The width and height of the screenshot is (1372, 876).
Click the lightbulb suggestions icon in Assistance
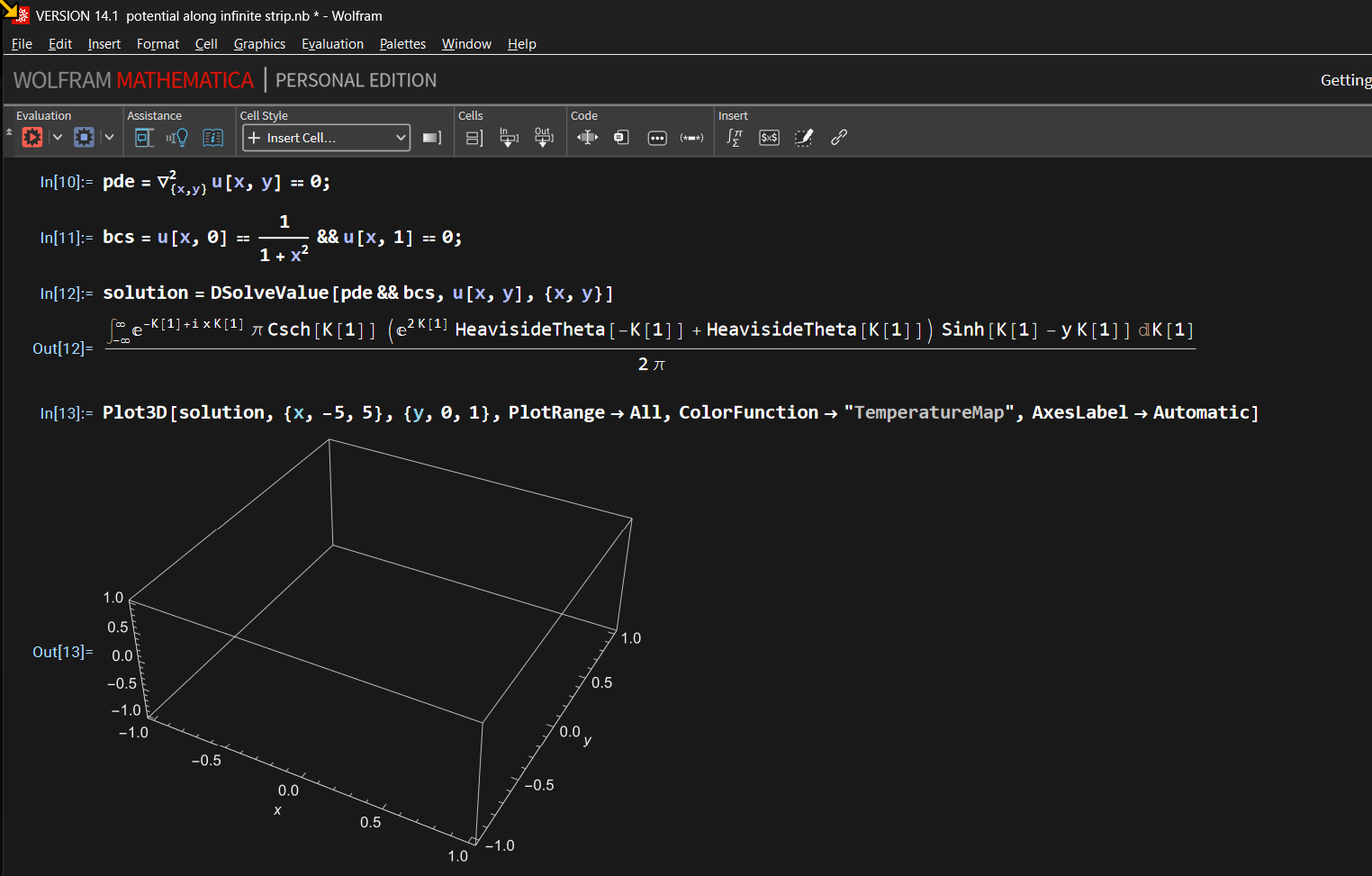[x=177, y=138]
